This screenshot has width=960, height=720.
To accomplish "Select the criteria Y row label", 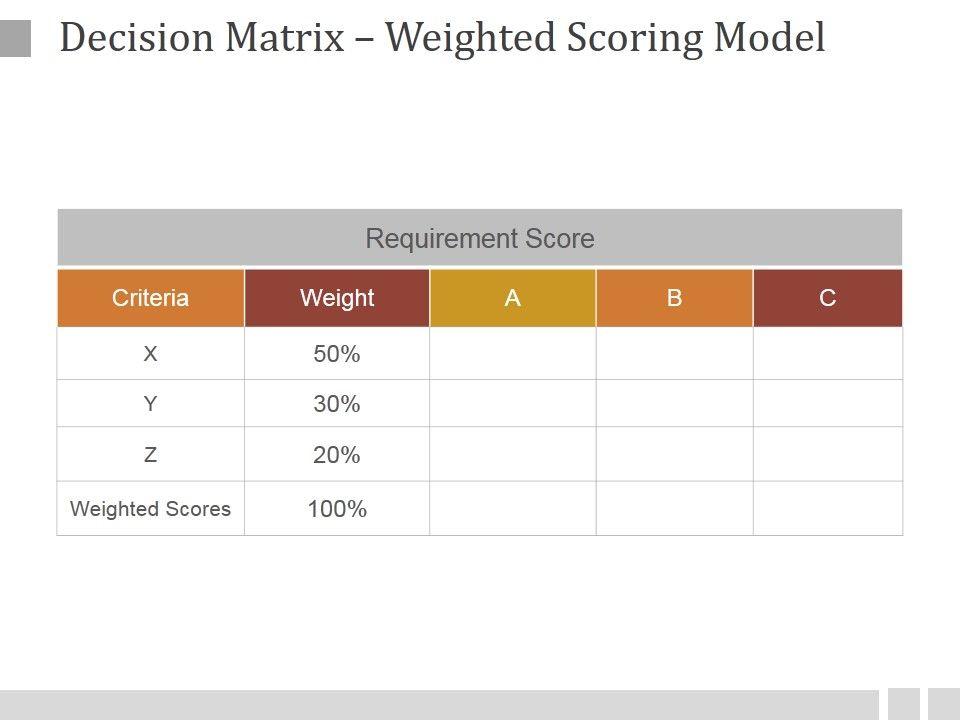I will click(150, 404).
